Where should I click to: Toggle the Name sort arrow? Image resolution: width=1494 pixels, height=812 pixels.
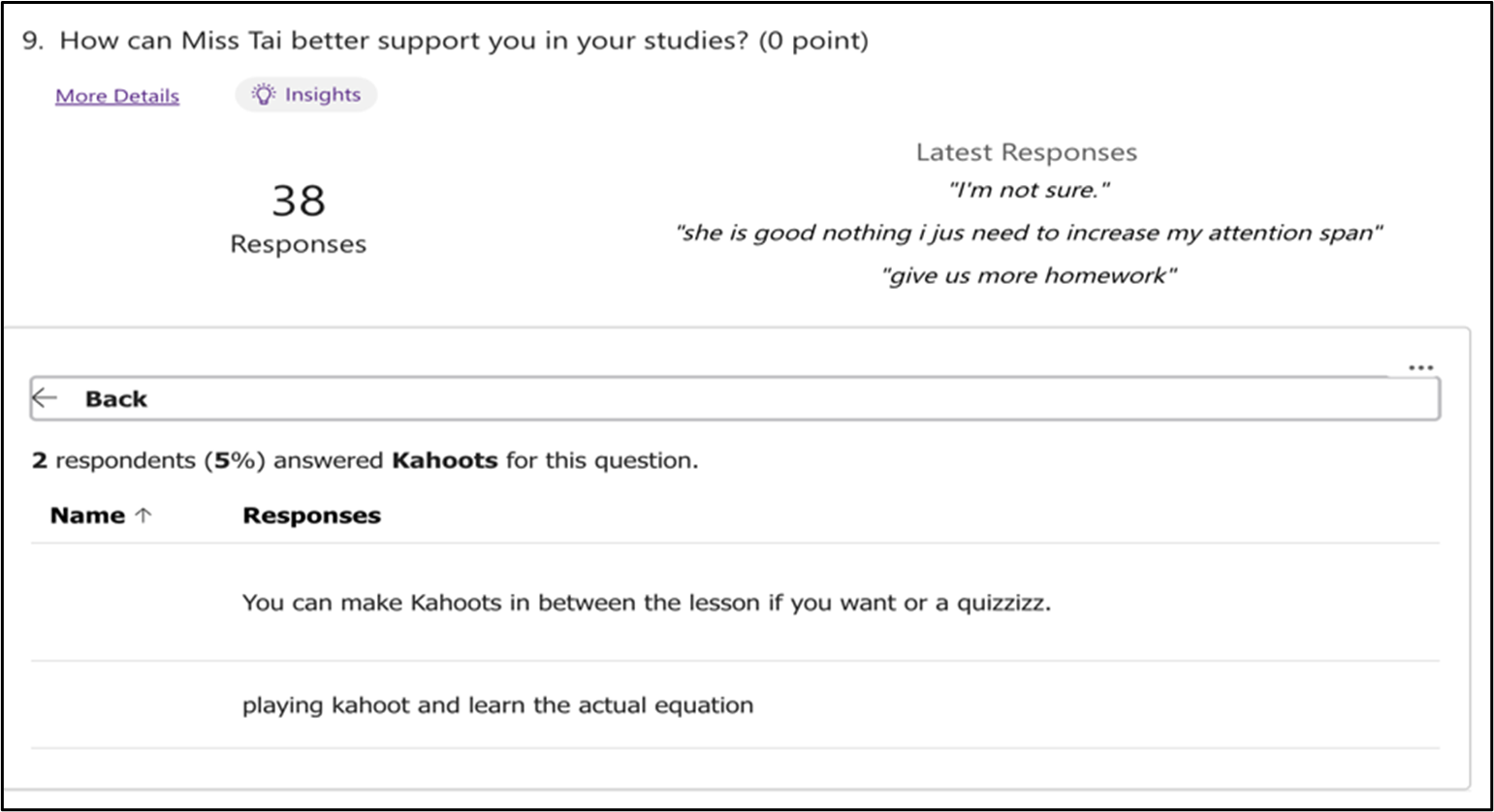(x=143, y=515)
